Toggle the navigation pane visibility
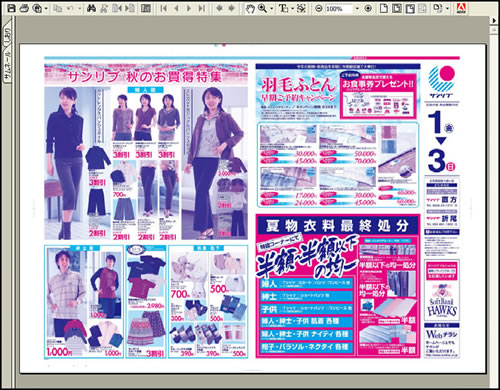500x390 pixels. 146,8
